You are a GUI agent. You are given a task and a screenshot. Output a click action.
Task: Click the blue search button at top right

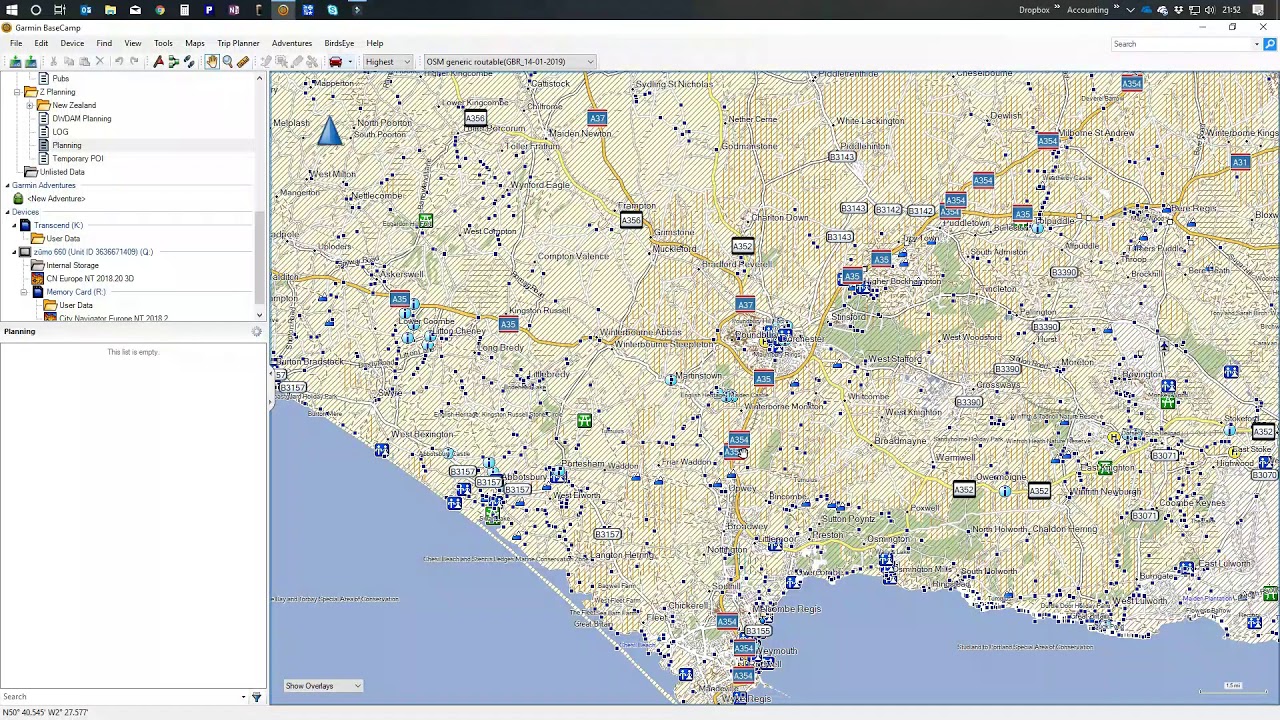1270,44
